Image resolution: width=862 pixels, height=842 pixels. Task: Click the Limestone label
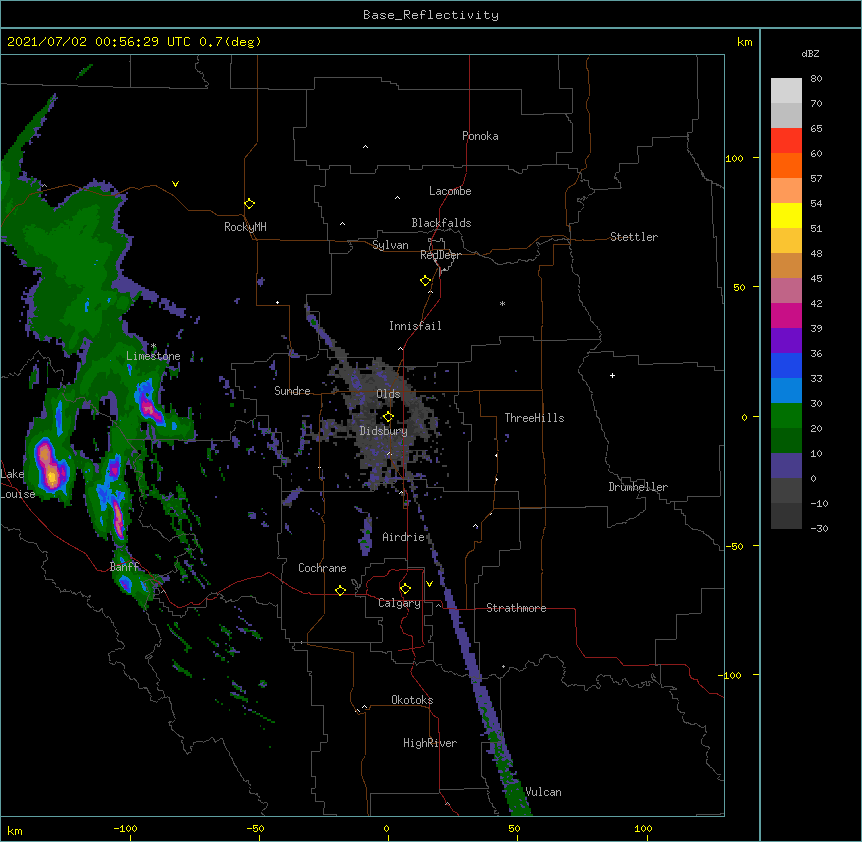[x=153, y=356]
